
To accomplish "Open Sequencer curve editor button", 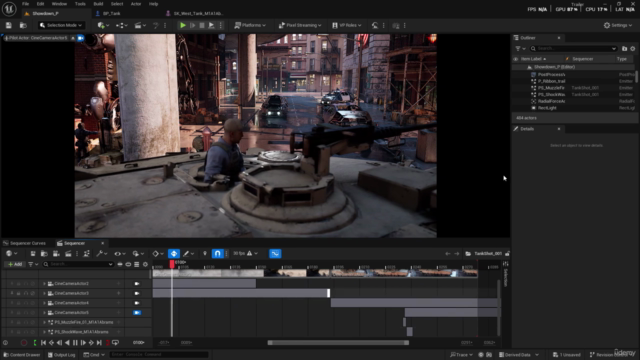I will coord(276,254).
